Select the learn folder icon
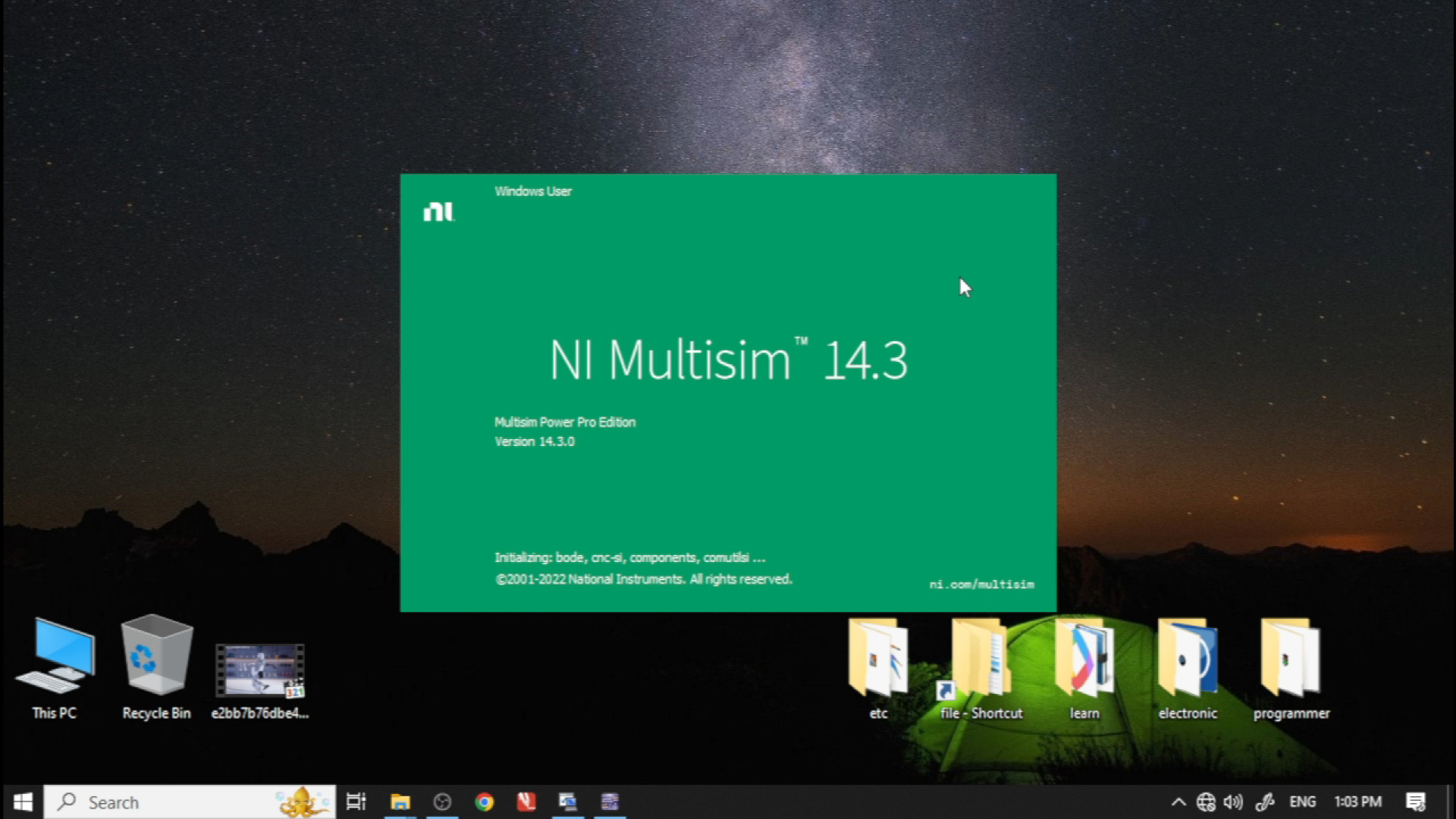This screenshot has width=1456, height=819. point(1084,657)
